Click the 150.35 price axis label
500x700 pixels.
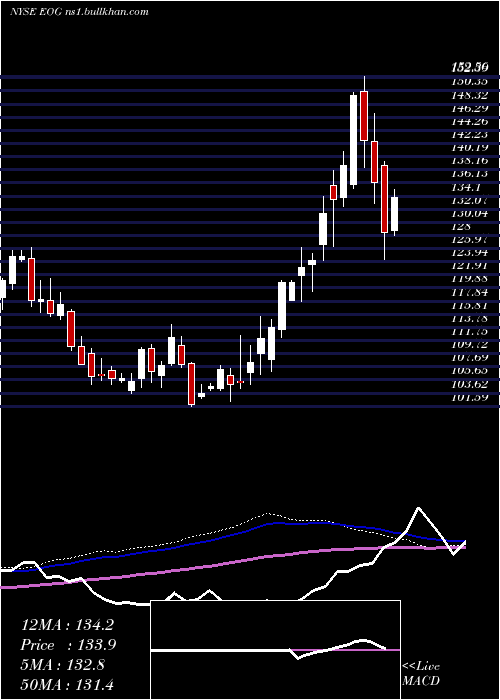tap(469, 81)
